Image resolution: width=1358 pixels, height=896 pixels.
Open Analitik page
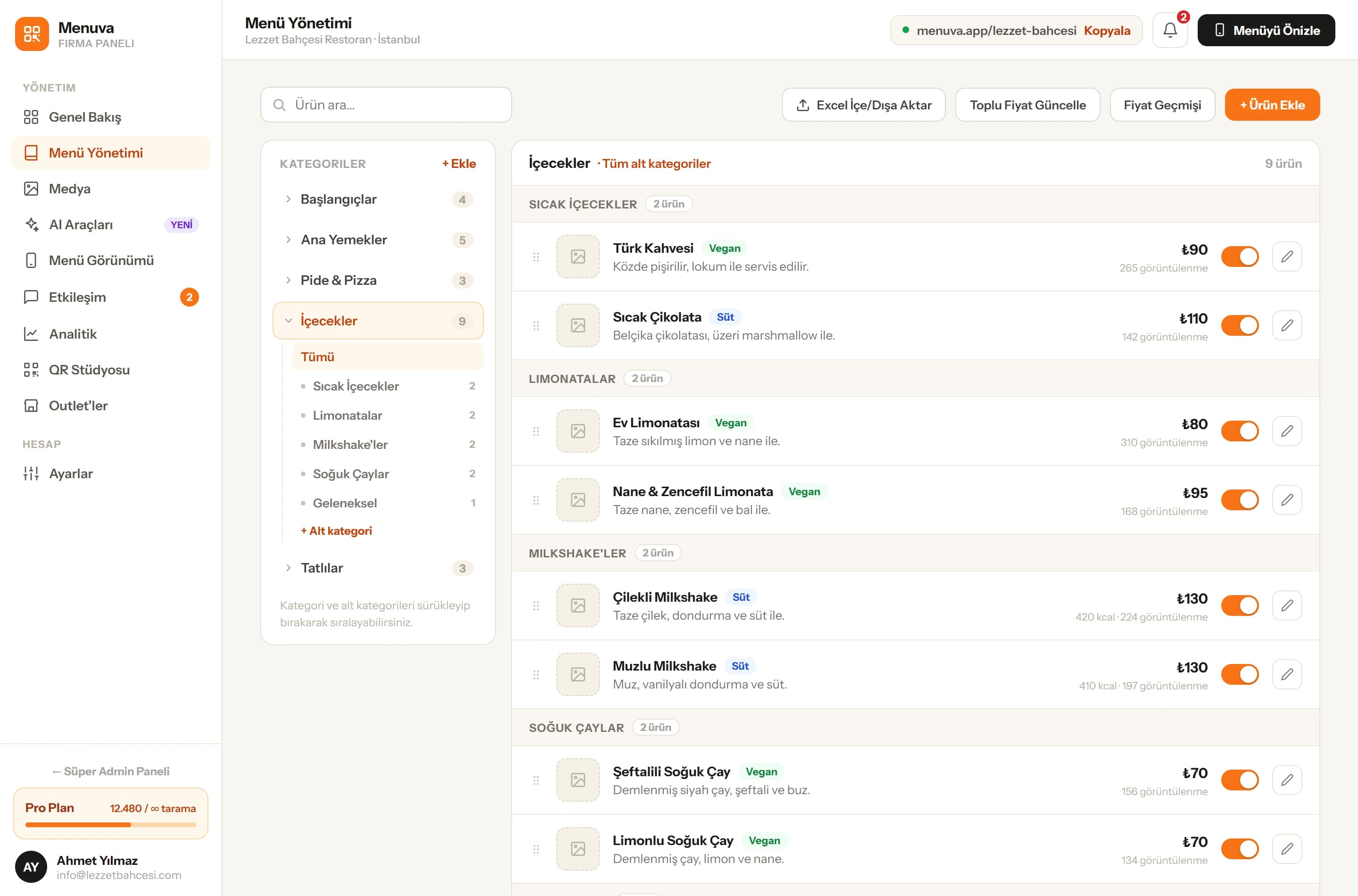(x=111, y=334)
